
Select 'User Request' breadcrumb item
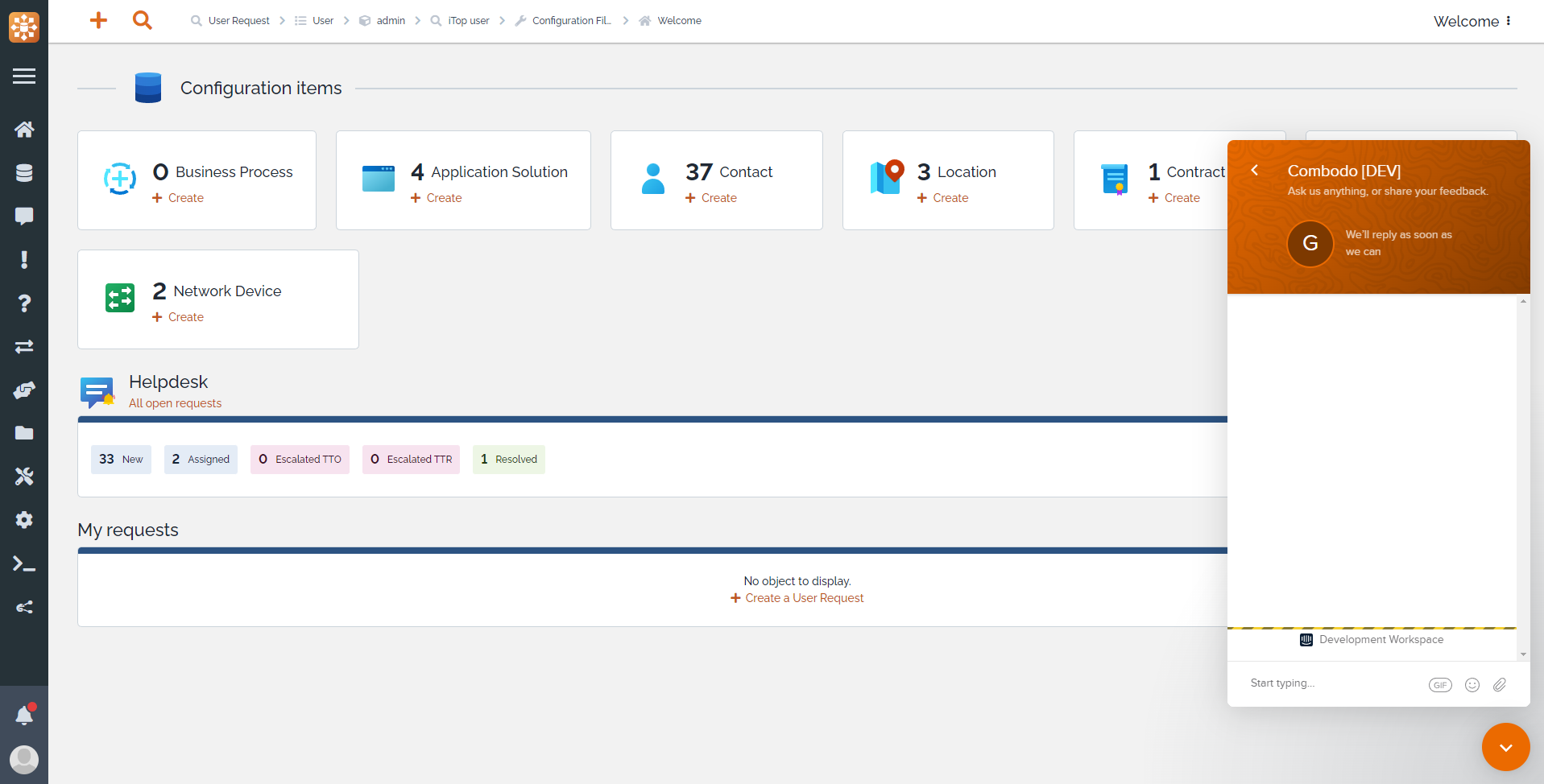click(x=238, y=21)
